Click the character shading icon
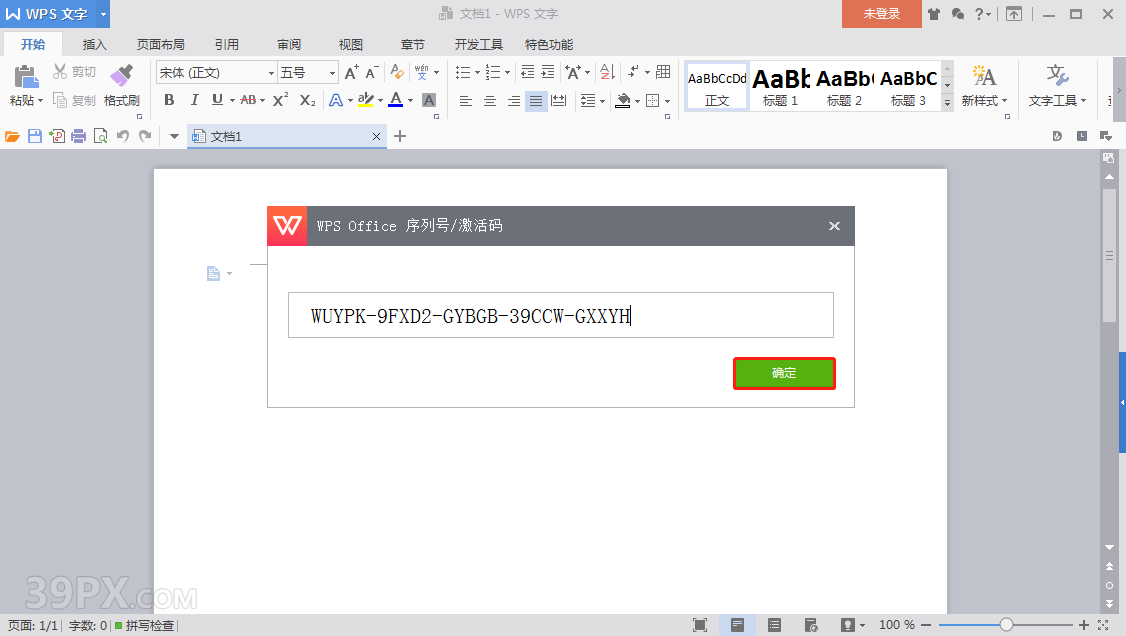 (429, 100)
